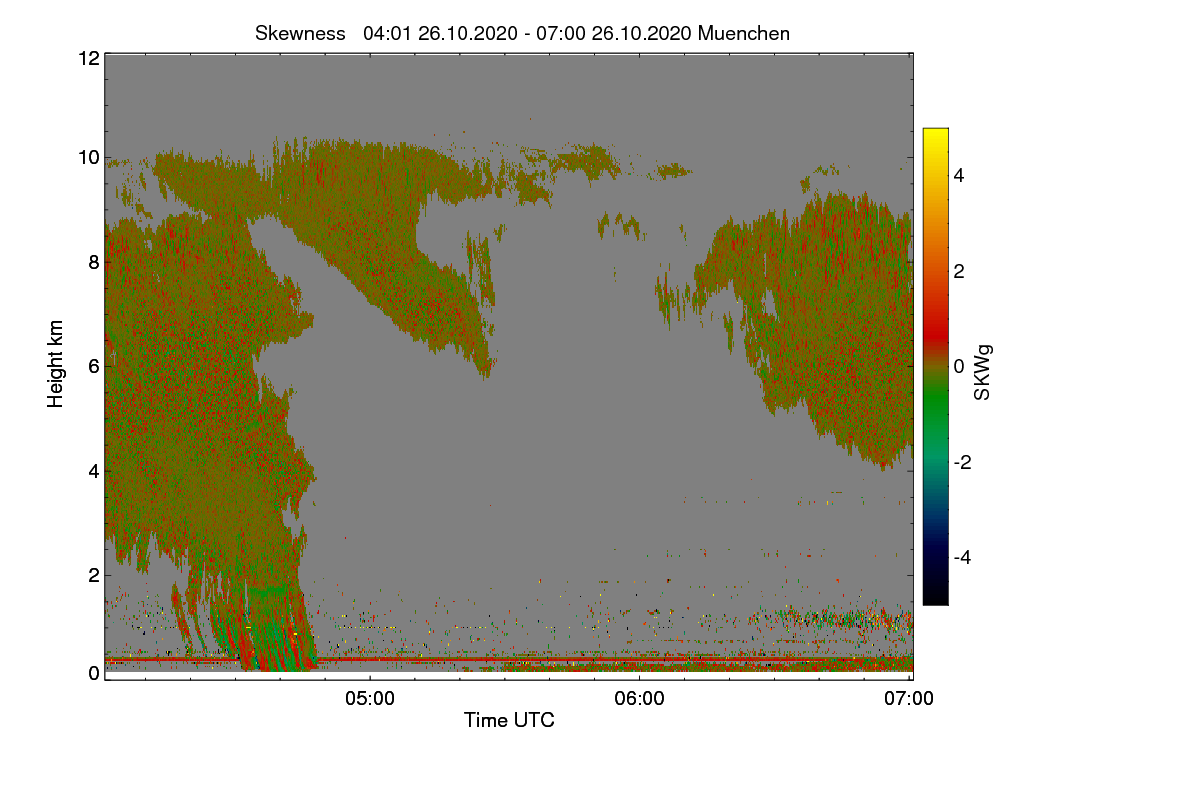
Task: Click the height tick label '0'
Action: (x=94, y=673)
